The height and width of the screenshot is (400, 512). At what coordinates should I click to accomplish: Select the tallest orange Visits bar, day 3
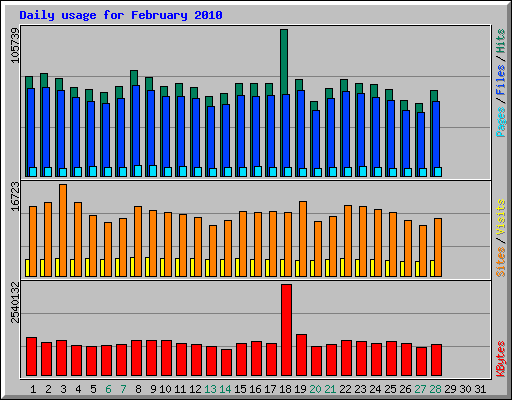[63, 230]
